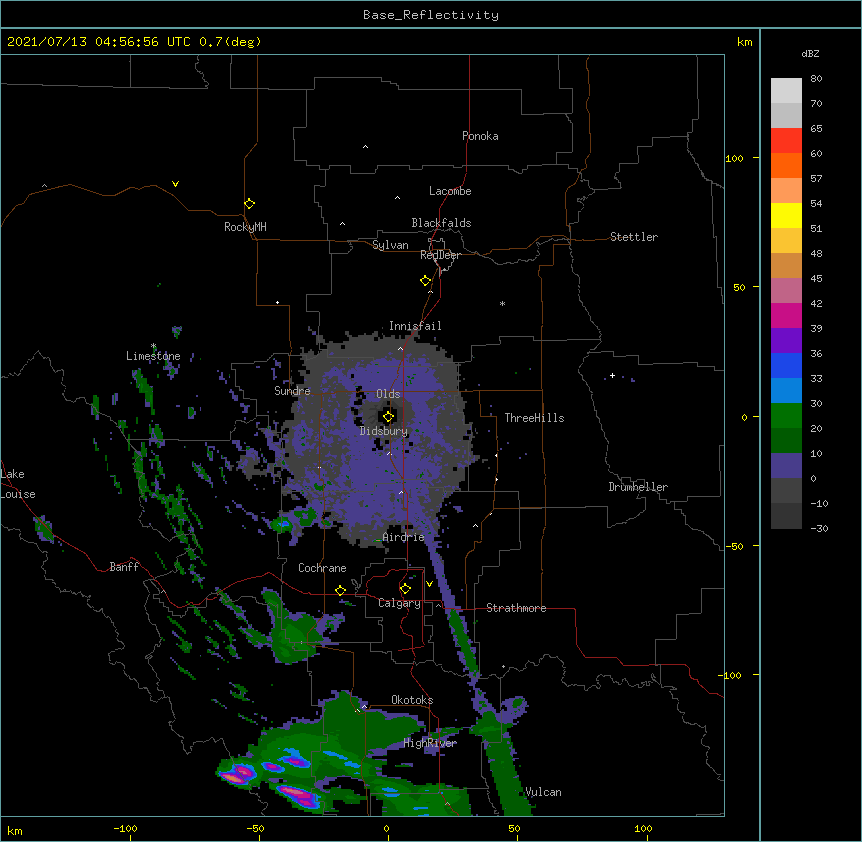The height and width of the screenshot is (842, 862).
Task: Click the white asterisk marker east of Innisfail
Action: [502, 303]
